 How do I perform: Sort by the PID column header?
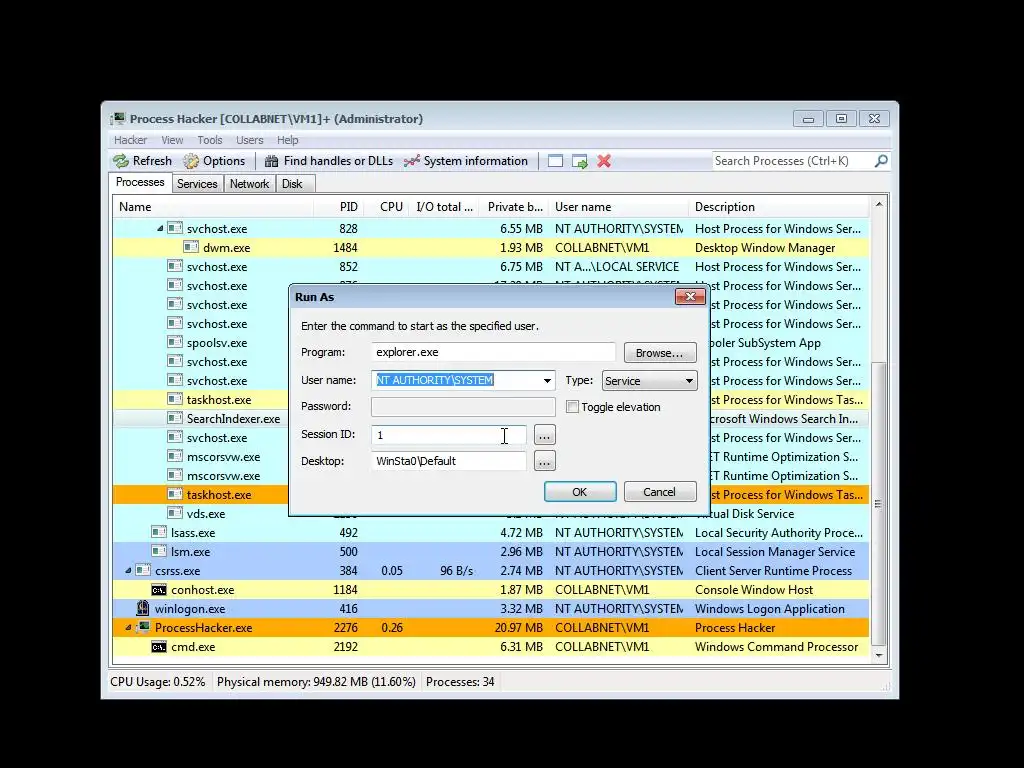click(338, 207)
